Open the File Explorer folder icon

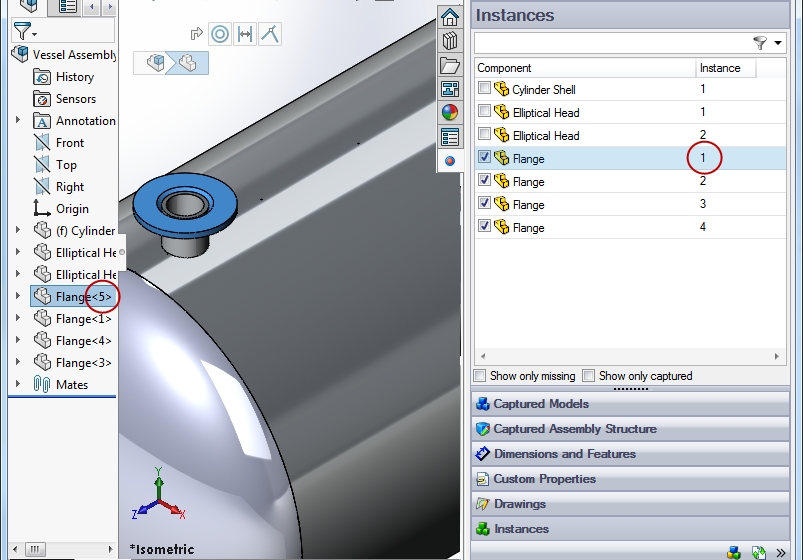tap(450, 65)
